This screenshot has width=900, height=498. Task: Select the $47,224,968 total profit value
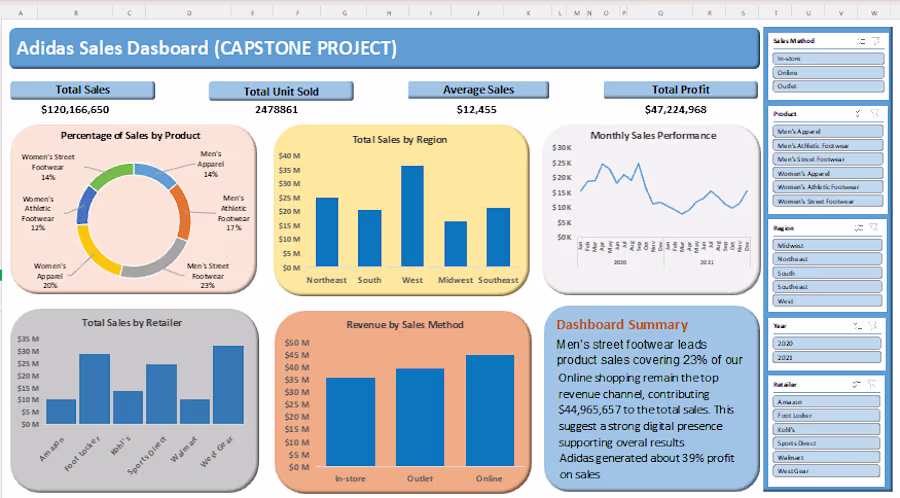click(x=676, y=110)
